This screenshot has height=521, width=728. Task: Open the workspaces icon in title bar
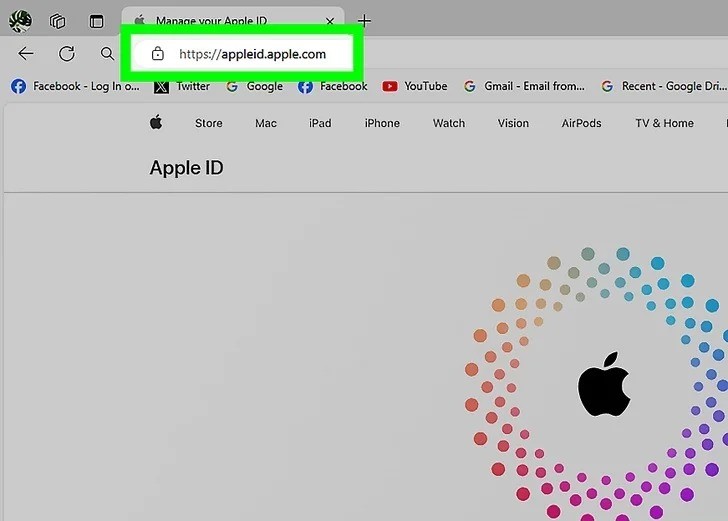(58, 21)
